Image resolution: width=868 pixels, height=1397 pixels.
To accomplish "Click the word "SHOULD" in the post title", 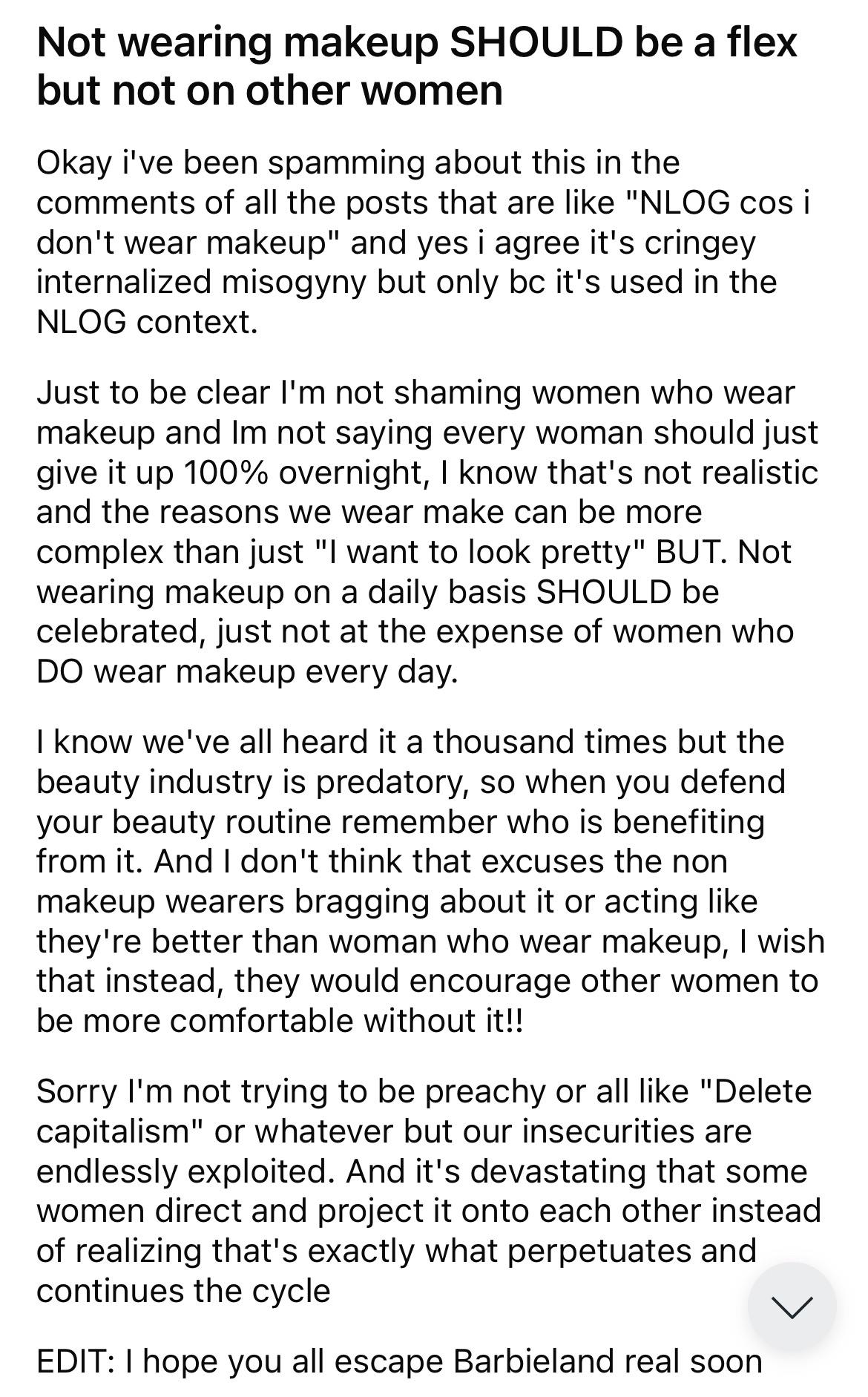I will pos(536,42).
